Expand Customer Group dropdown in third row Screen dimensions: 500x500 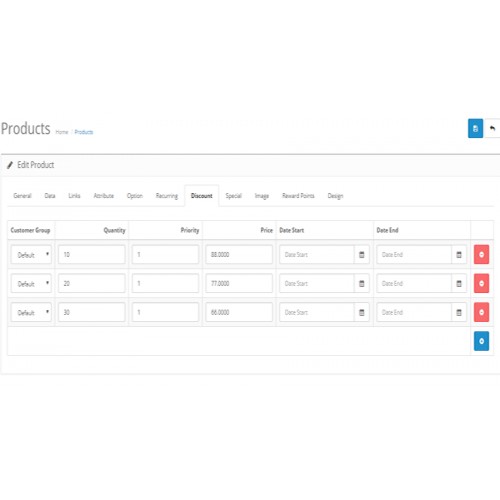pyautogui.click(x=31, y=312)
